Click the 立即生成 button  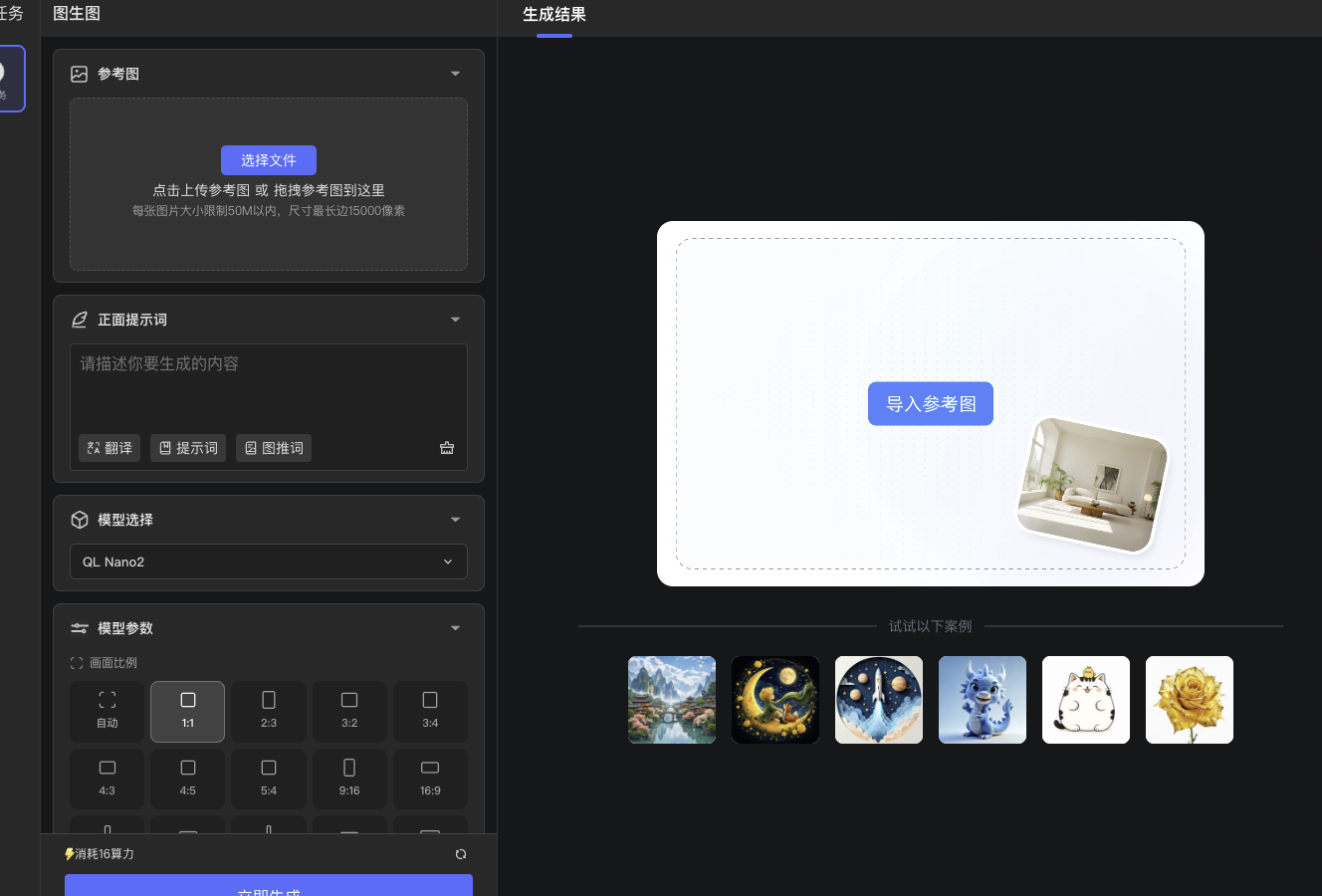click(x=269, y=885)
